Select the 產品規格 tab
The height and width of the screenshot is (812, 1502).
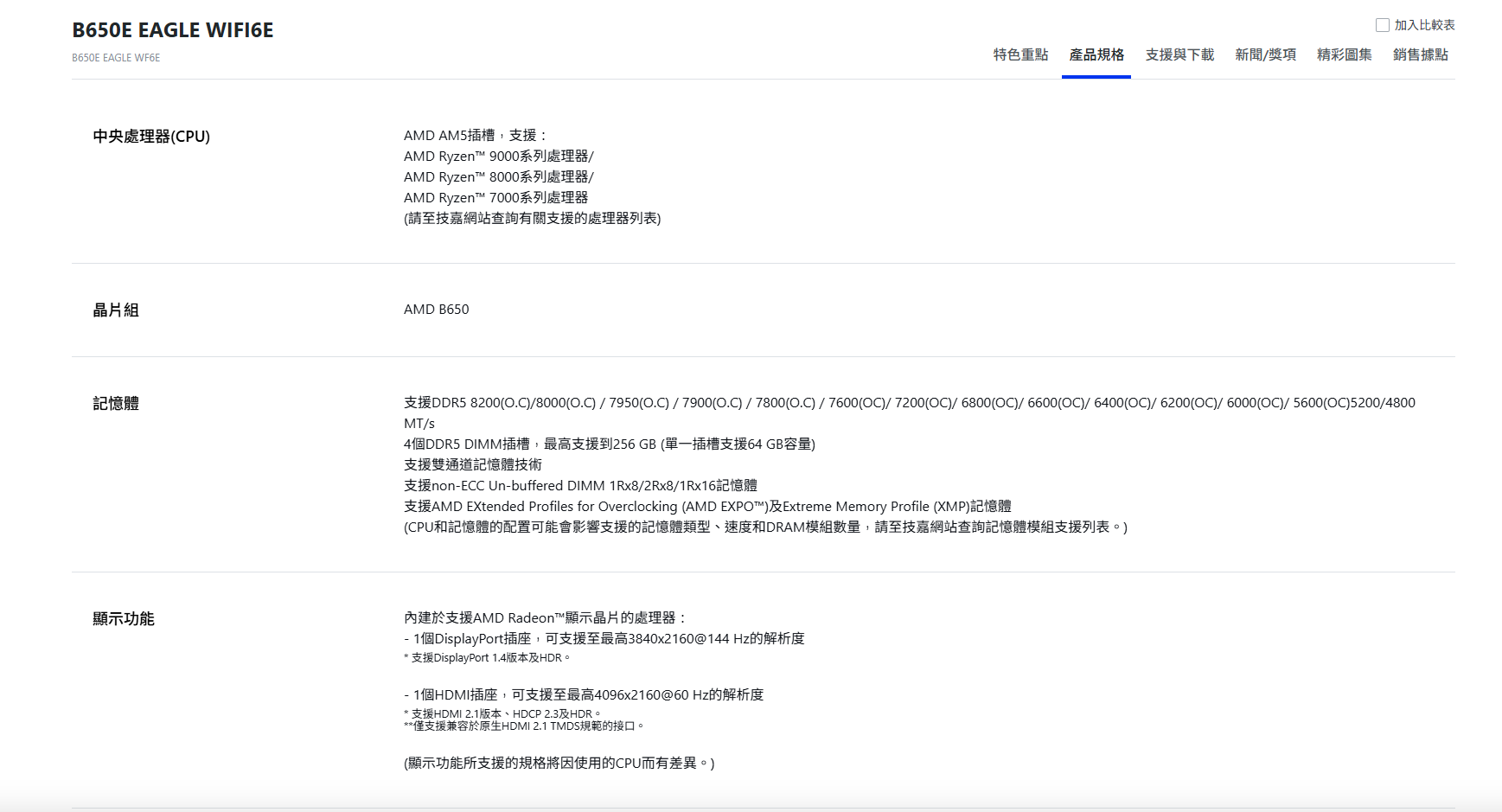point(1096,54)
